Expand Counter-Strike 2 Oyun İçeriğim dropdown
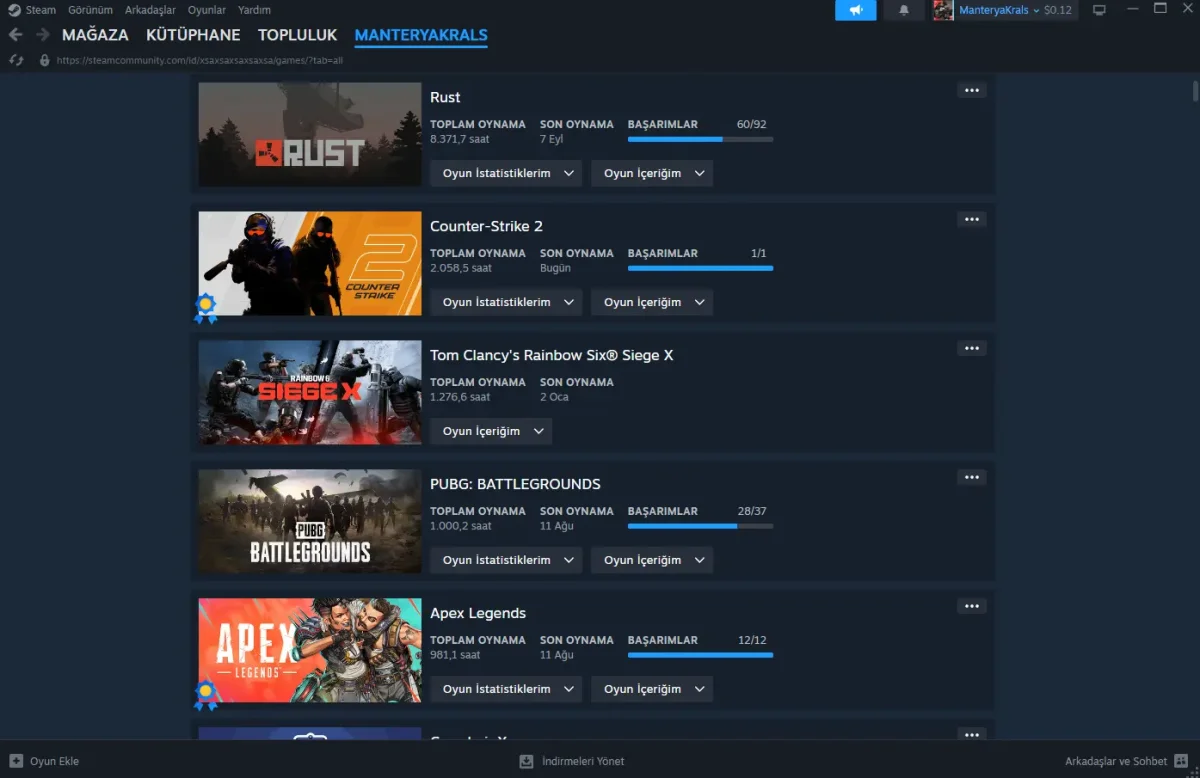Screen dimensions: 1200x778 coord(652,302)
